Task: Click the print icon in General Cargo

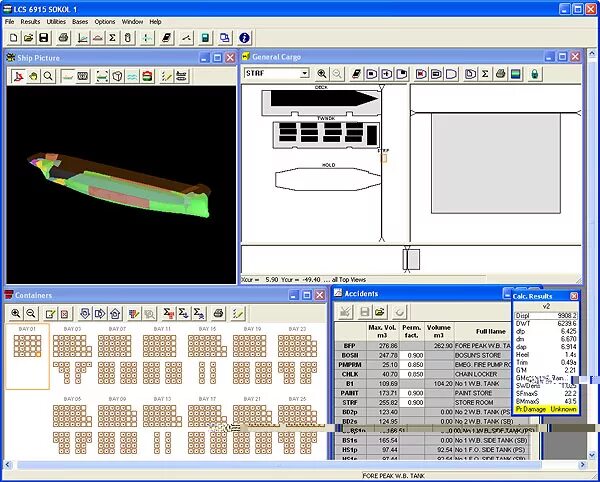Action: (x=501, y=74)
